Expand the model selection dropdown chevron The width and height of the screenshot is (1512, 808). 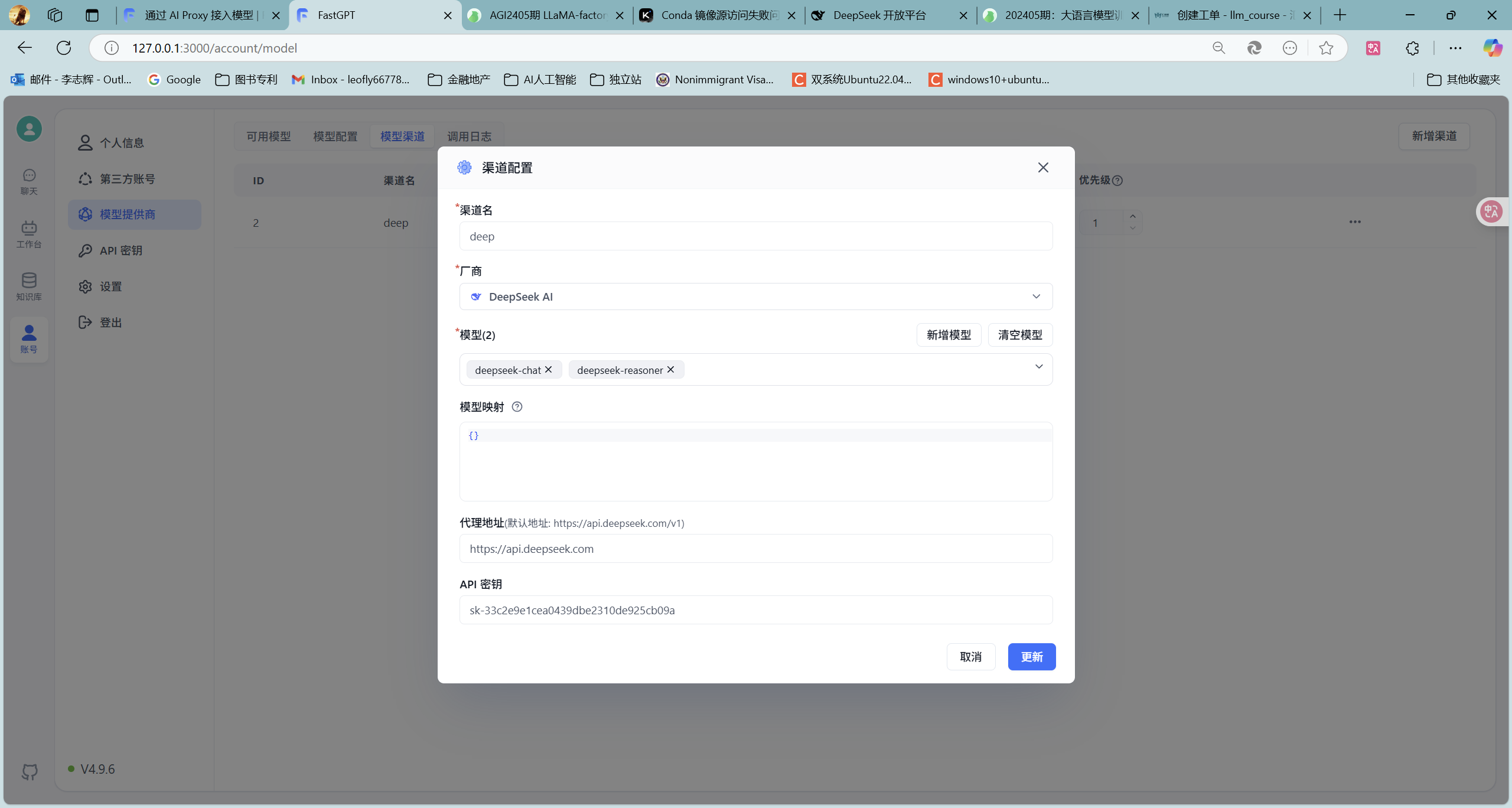[x=1039, y=367]
